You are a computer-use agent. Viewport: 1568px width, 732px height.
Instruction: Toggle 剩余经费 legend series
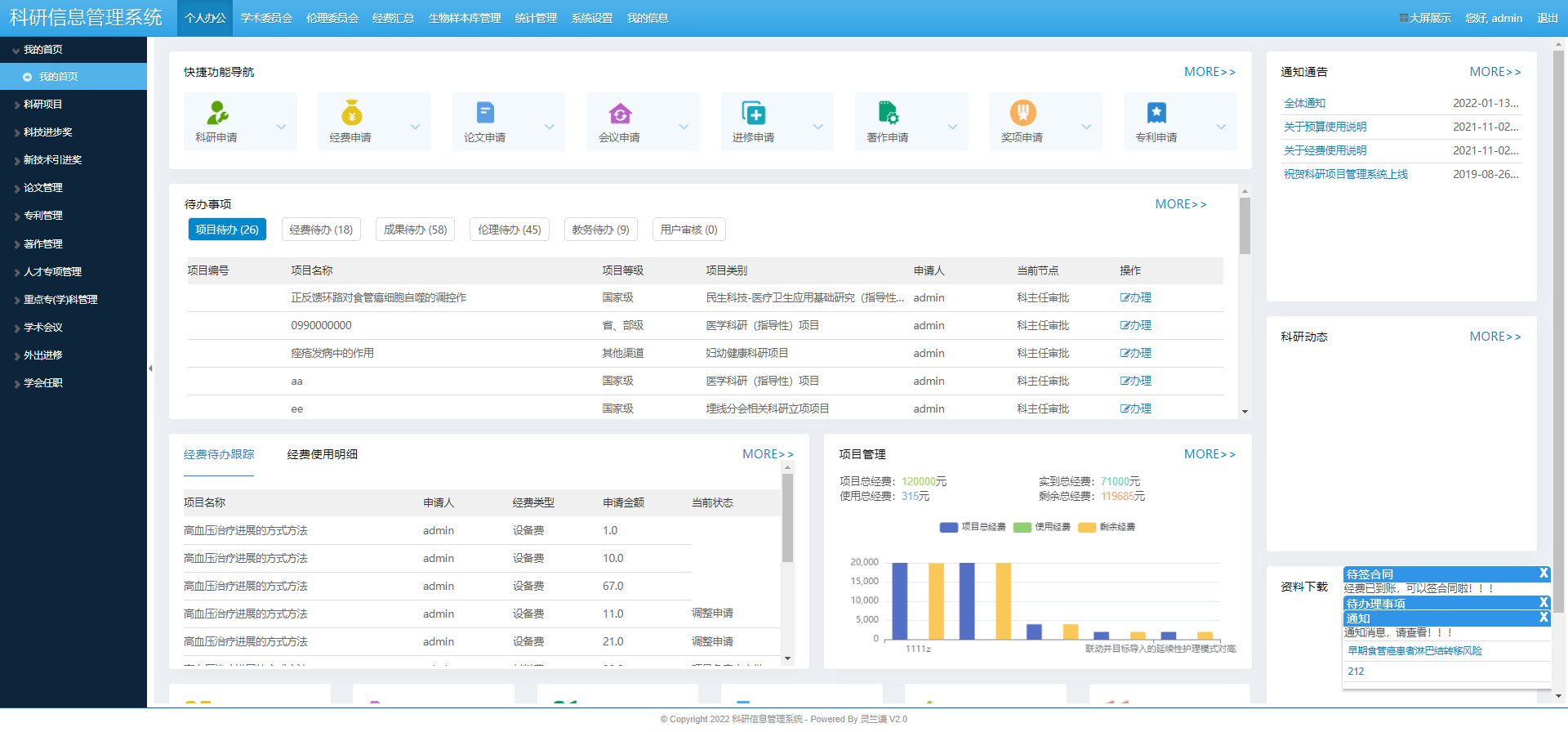(1107, 527)
